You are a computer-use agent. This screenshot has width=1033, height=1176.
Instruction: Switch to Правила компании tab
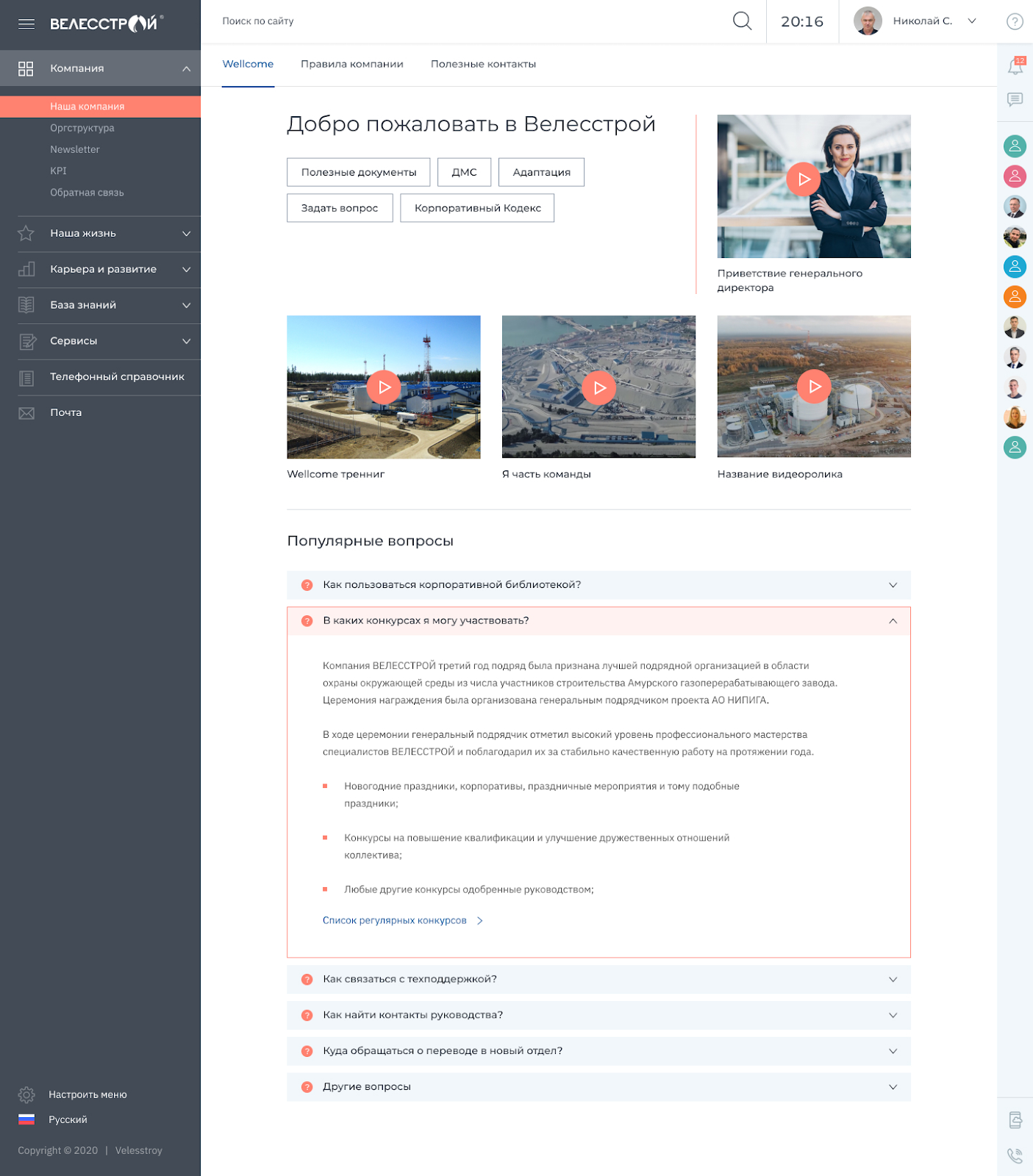352,65
